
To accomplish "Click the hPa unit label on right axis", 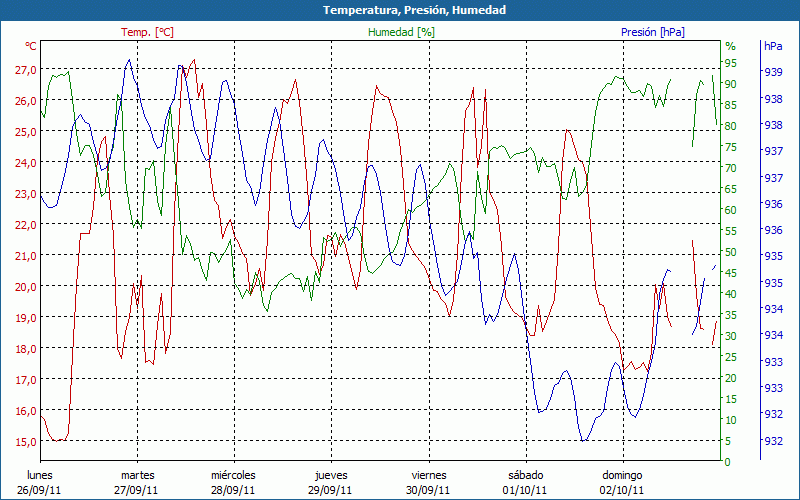I will [x=773, y=46].
